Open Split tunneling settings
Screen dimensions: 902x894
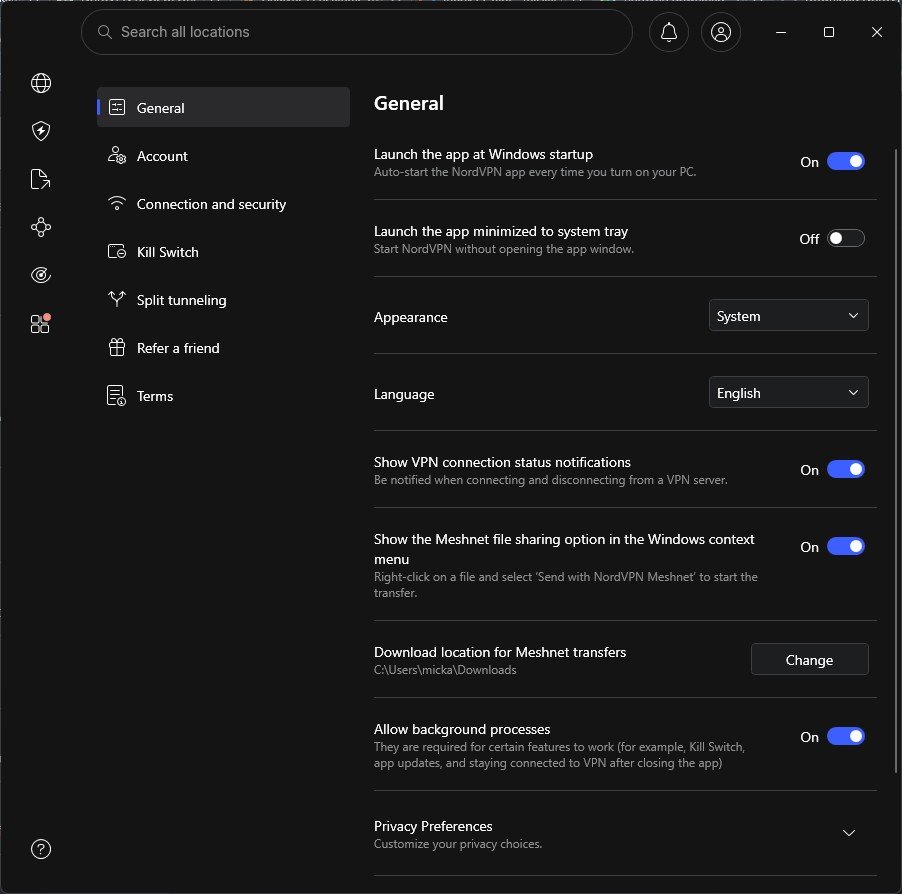pos(223,300)
